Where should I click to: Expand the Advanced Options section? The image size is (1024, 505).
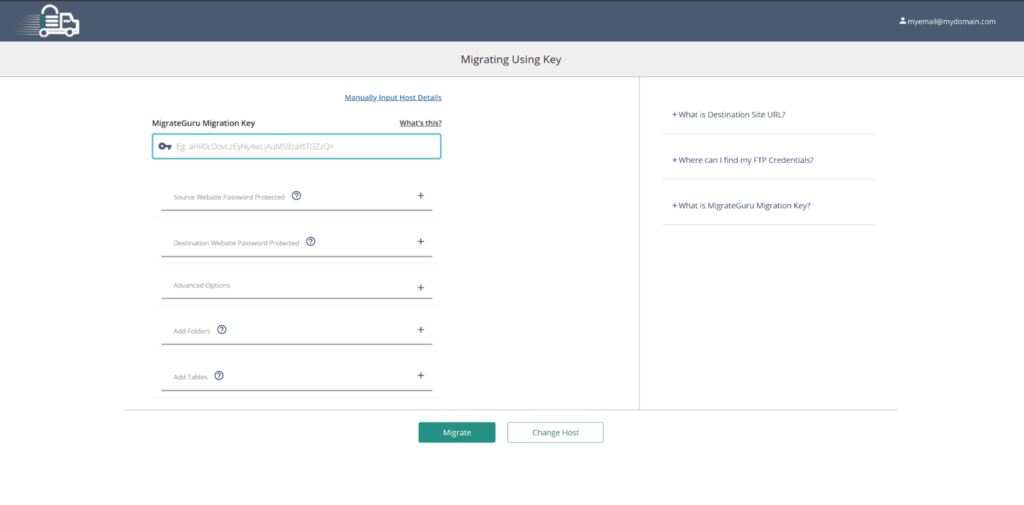421,287
